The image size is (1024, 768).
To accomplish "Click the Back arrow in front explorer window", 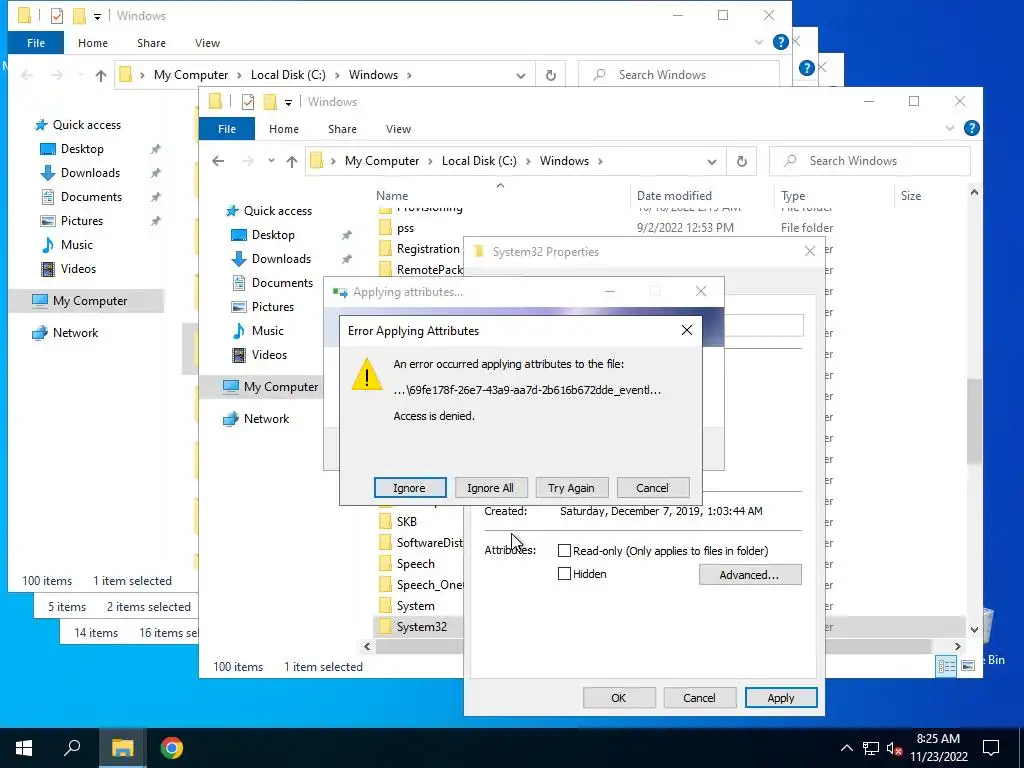I will (x=218, y=161).
